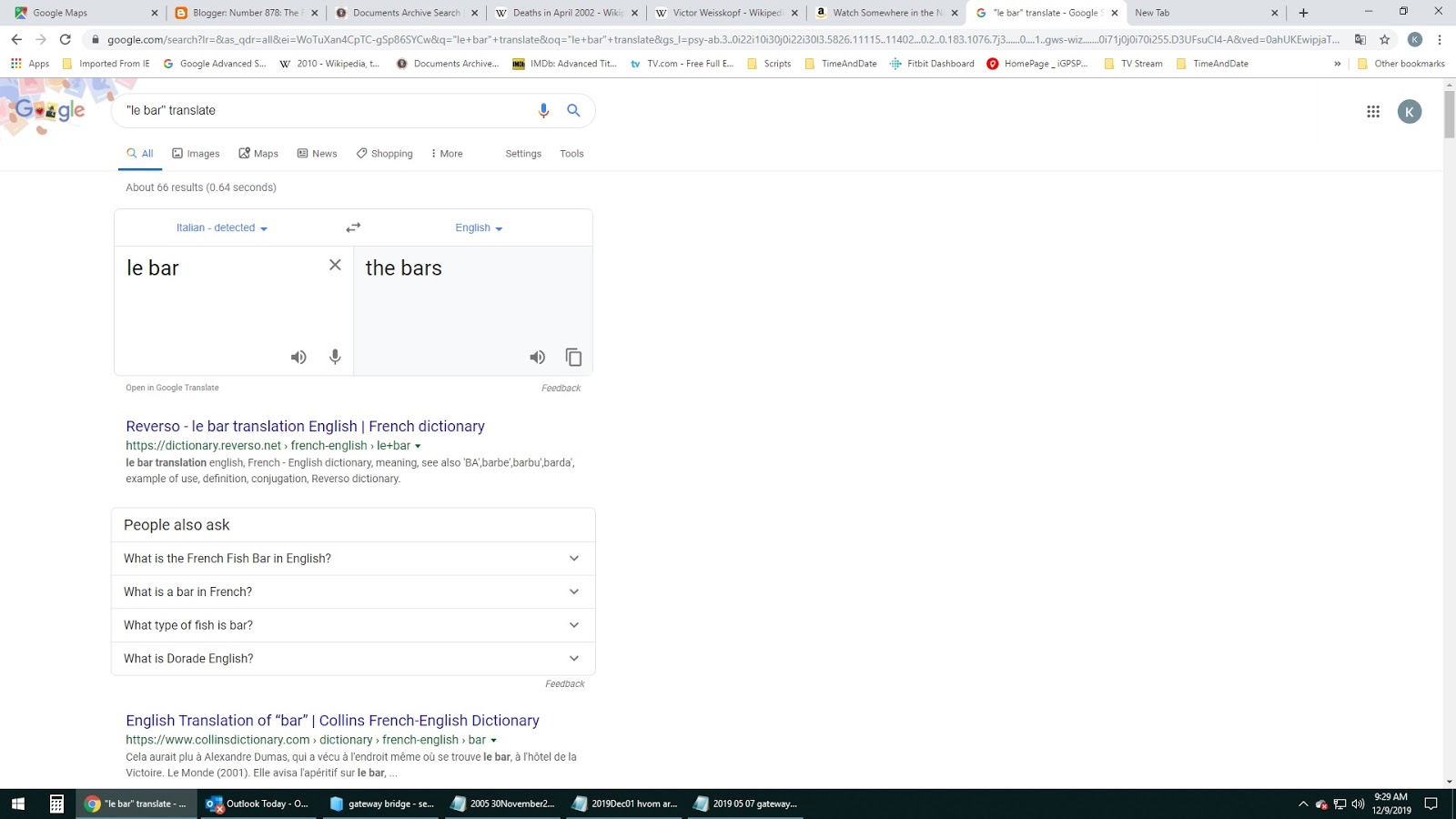The width and height of the screenshot is (1456, 819).
Task: Open a new browser tab with plus
Action: click(1303, 13)
